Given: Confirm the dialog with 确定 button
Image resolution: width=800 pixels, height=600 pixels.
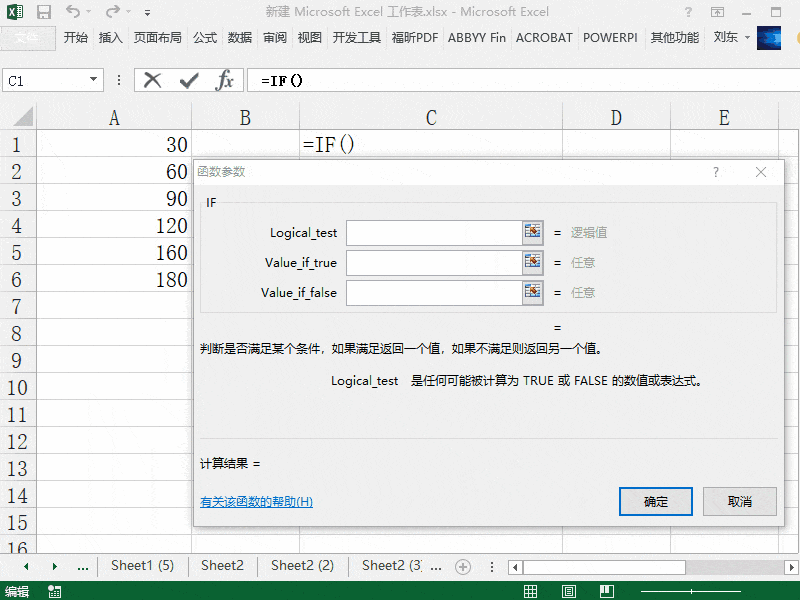Looking at the screenshot, I should pos(656,501).
